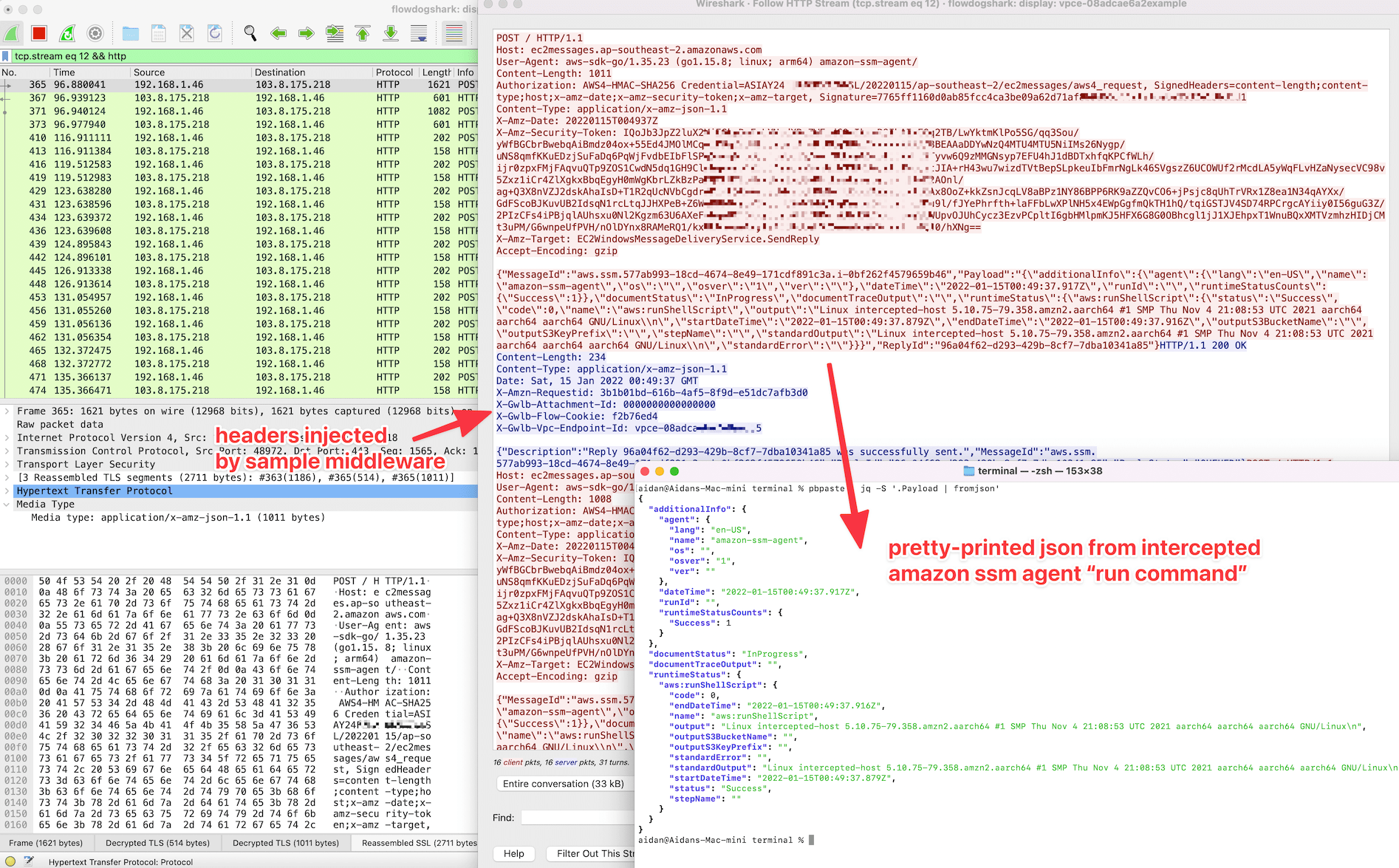This screenshot has height=868, width=1399.
Task: Go to specified packet
Action: click(335, 33)
